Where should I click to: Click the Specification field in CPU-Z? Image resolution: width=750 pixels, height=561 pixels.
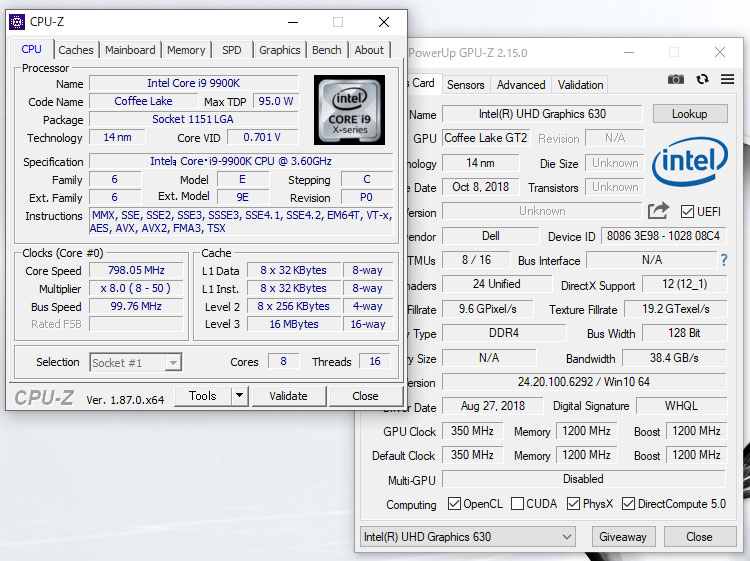point(241,161)
